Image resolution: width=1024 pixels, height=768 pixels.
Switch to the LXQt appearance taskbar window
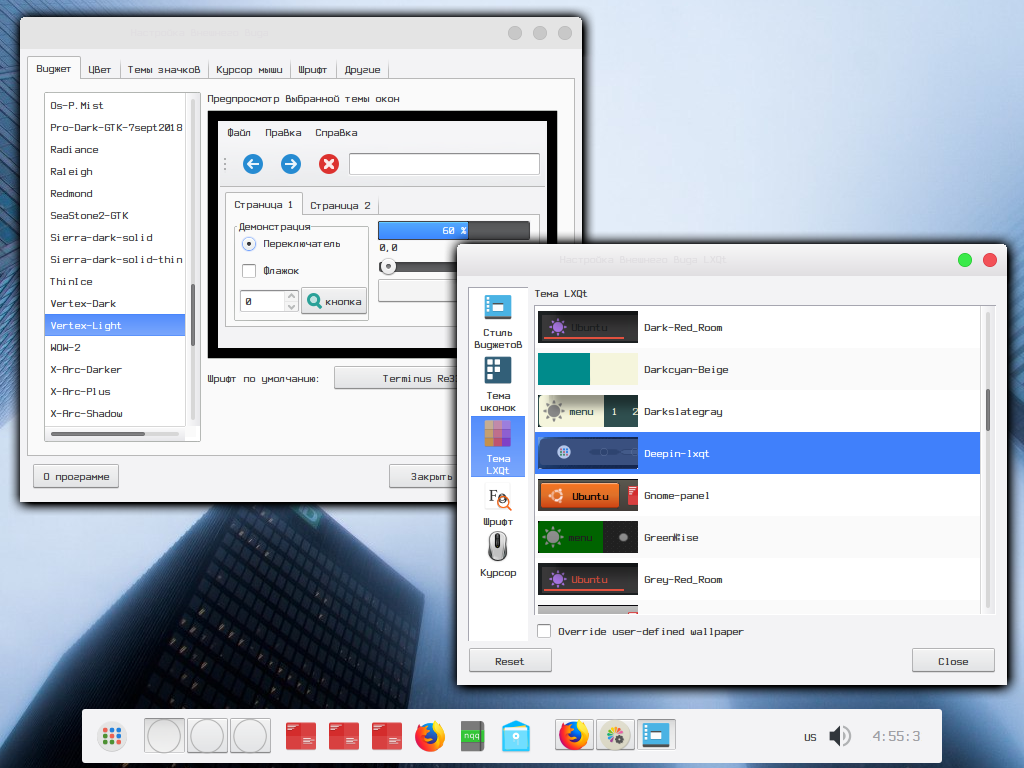point(656,735)
